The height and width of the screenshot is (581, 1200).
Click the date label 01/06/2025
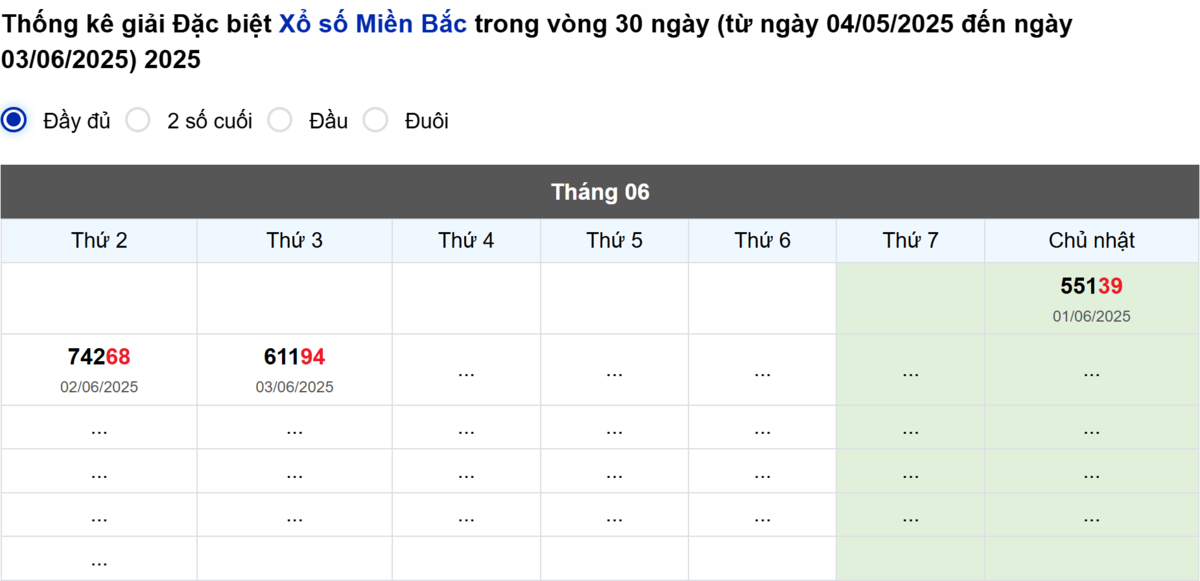tap(1090, 315)
